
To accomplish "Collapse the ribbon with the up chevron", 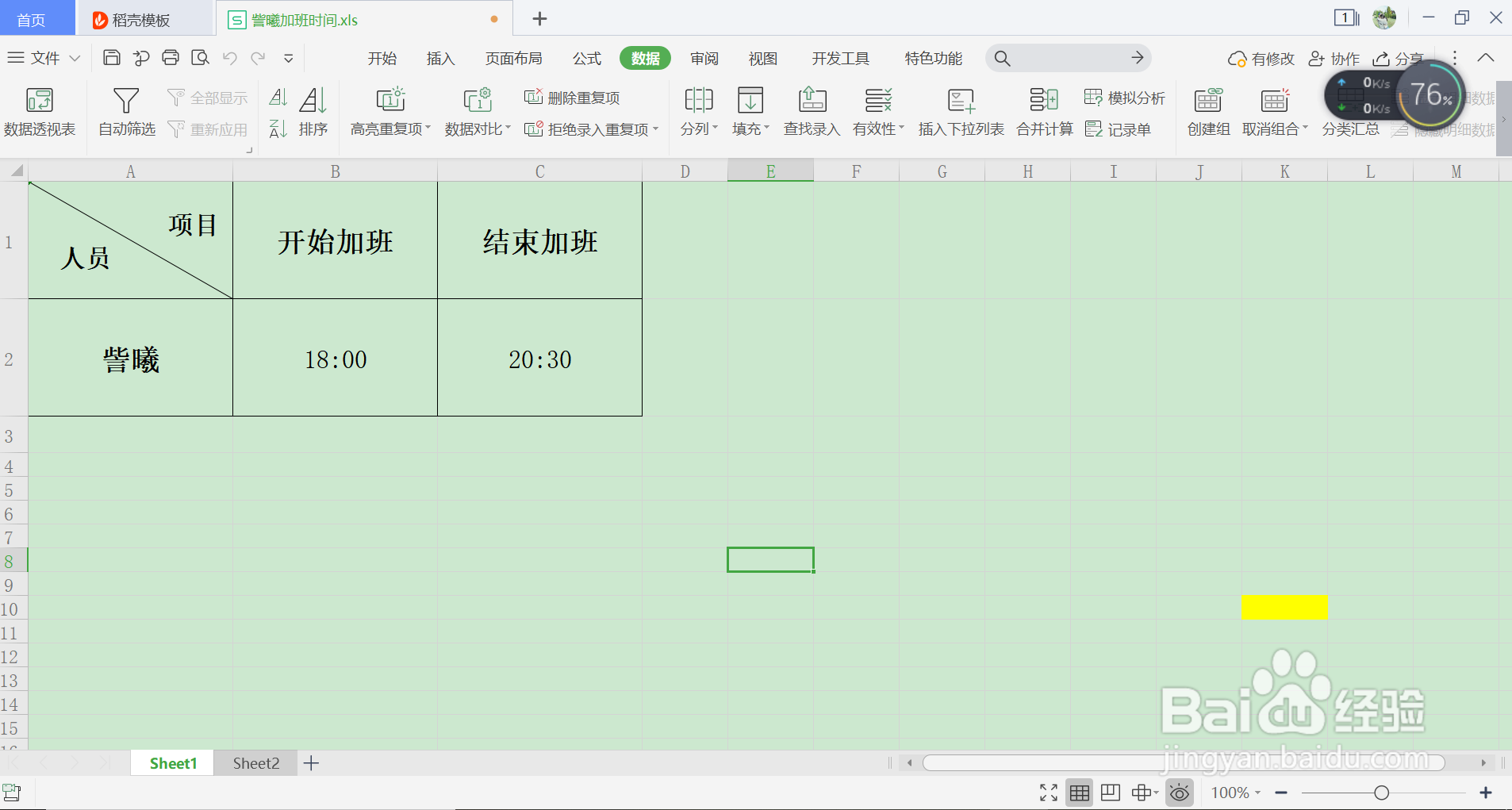I will point(1486,58).
